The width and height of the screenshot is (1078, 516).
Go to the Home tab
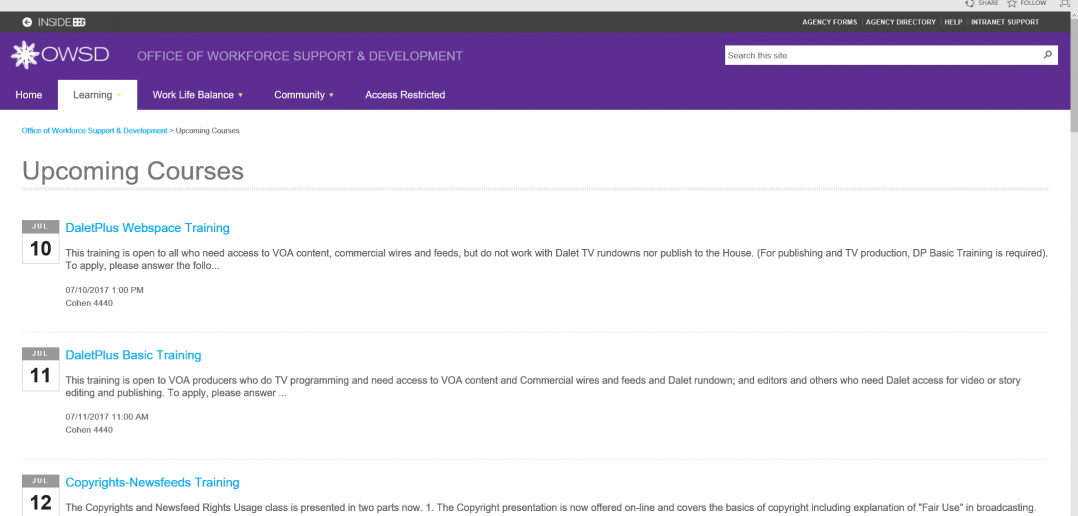(29, 95)
